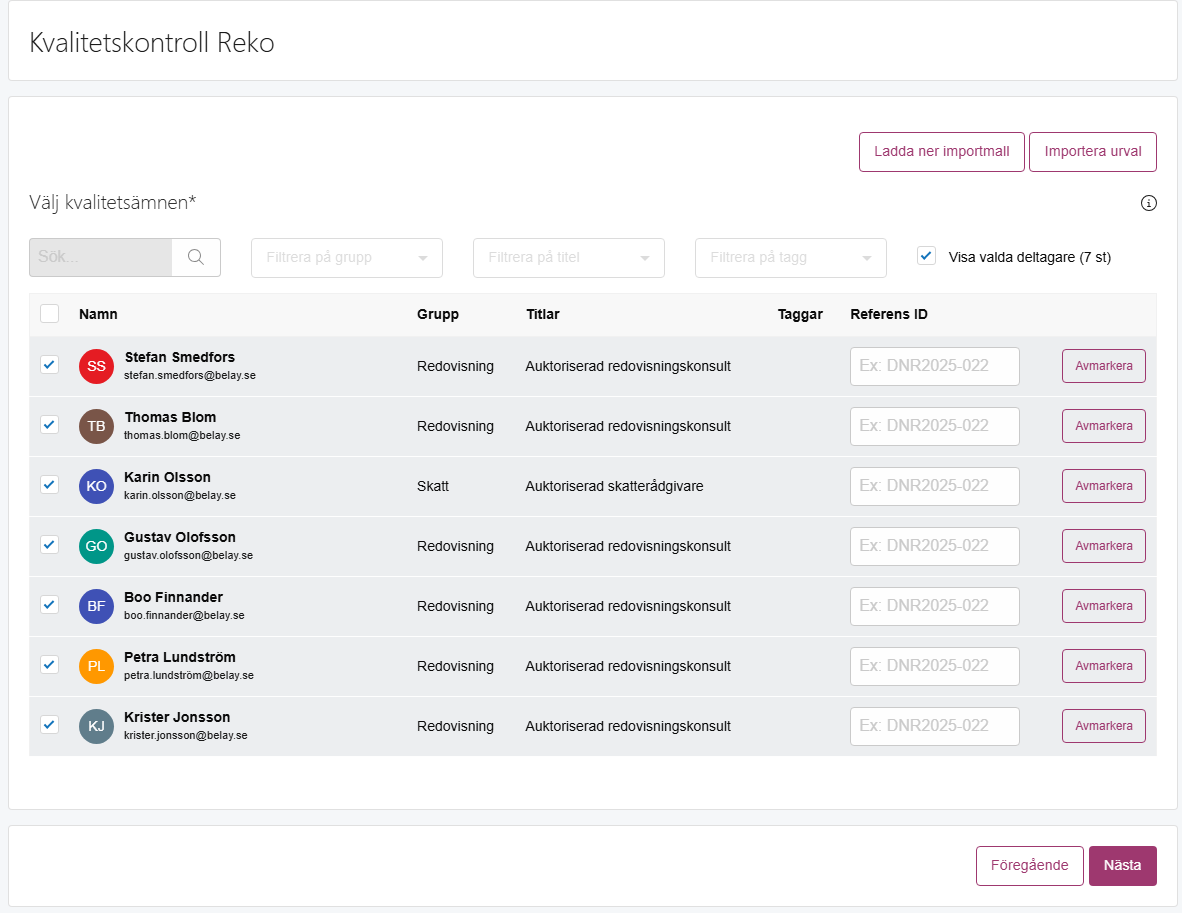Focus Referens ID field for Karin Olsson
This screenshot has height=913, width=1182.
tap(935, 486)
